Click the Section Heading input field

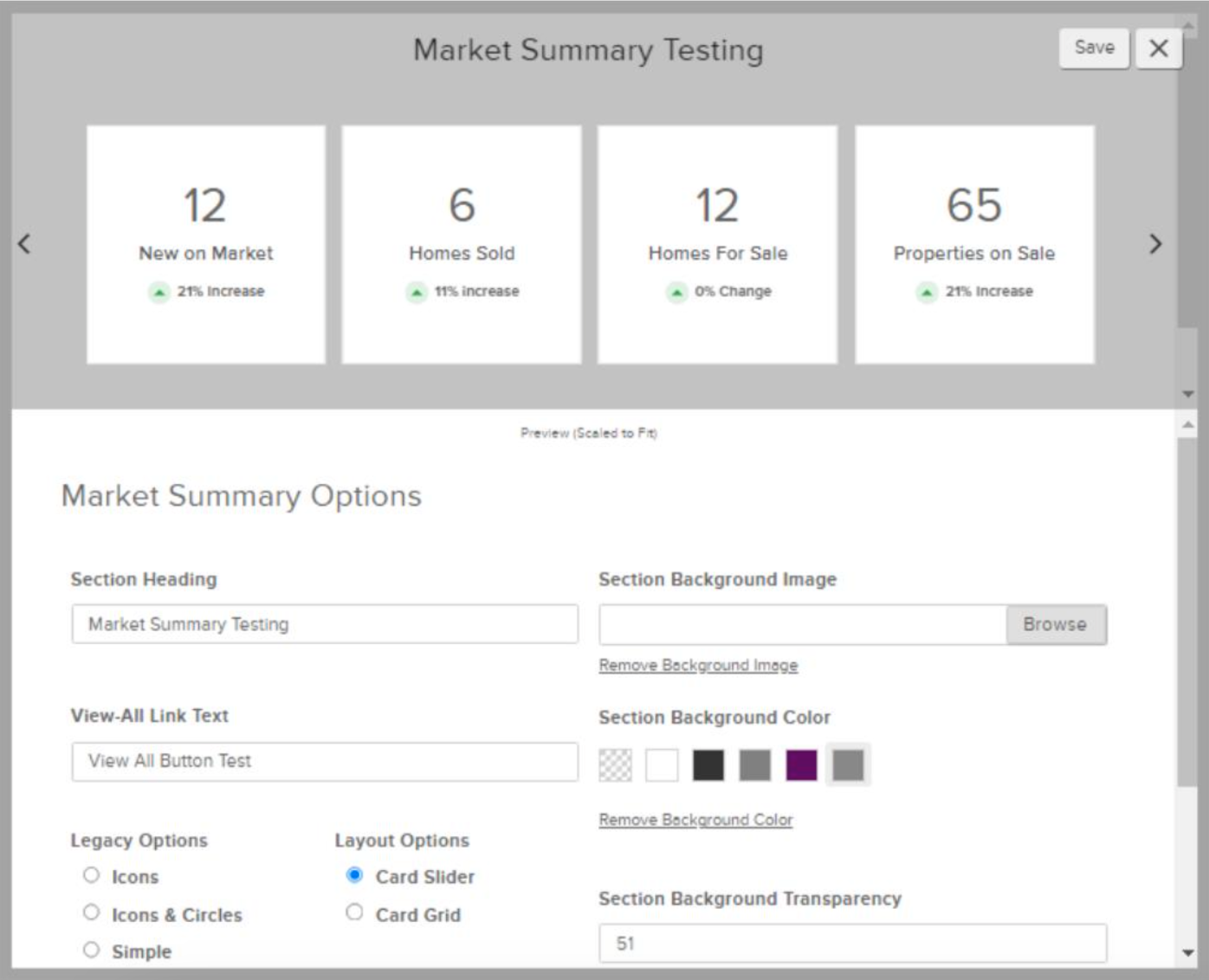(325, 624)
